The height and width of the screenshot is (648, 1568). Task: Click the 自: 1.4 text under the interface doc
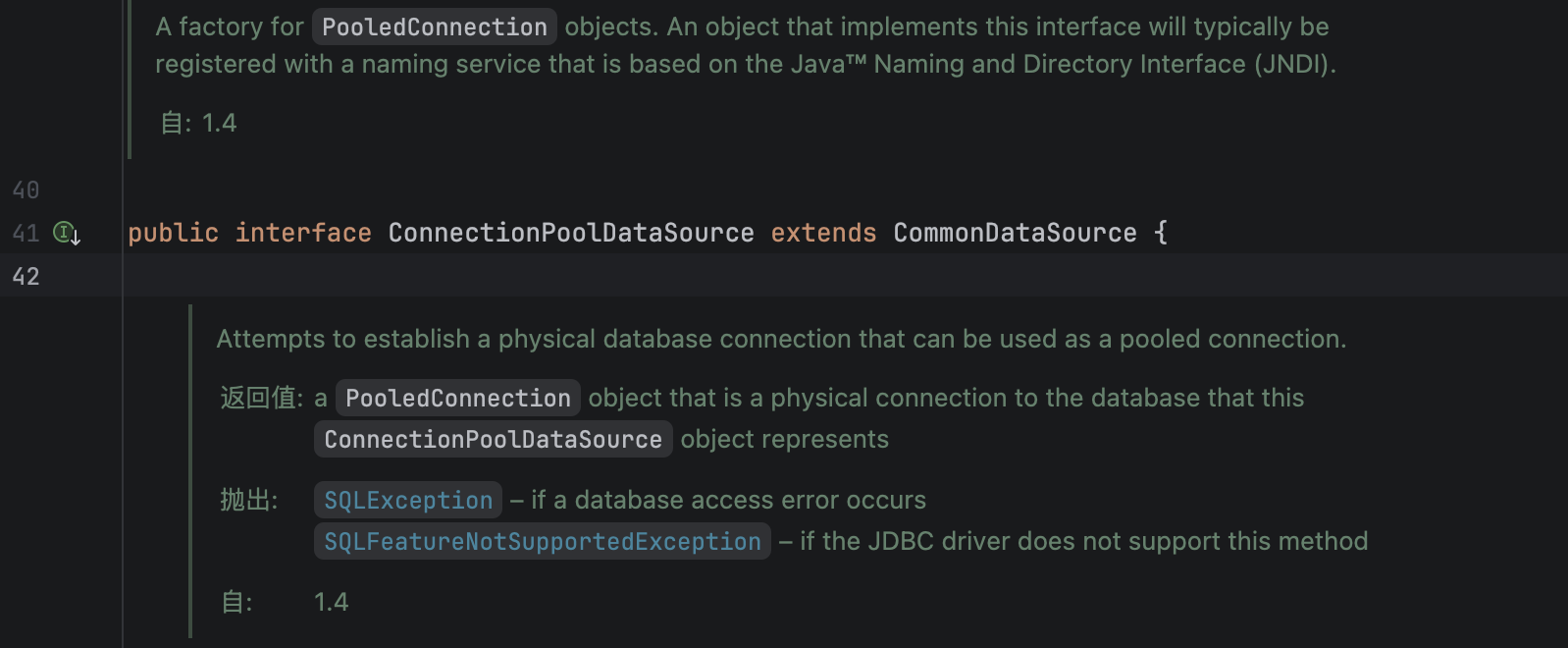point(199,123)
